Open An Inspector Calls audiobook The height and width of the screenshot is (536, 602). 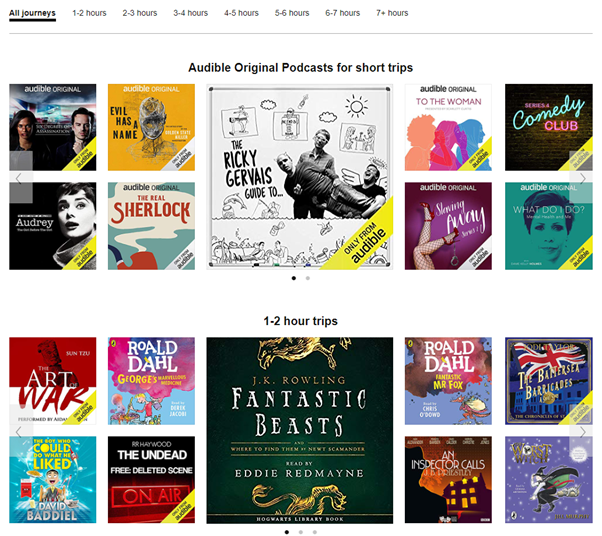pos(448,480)
